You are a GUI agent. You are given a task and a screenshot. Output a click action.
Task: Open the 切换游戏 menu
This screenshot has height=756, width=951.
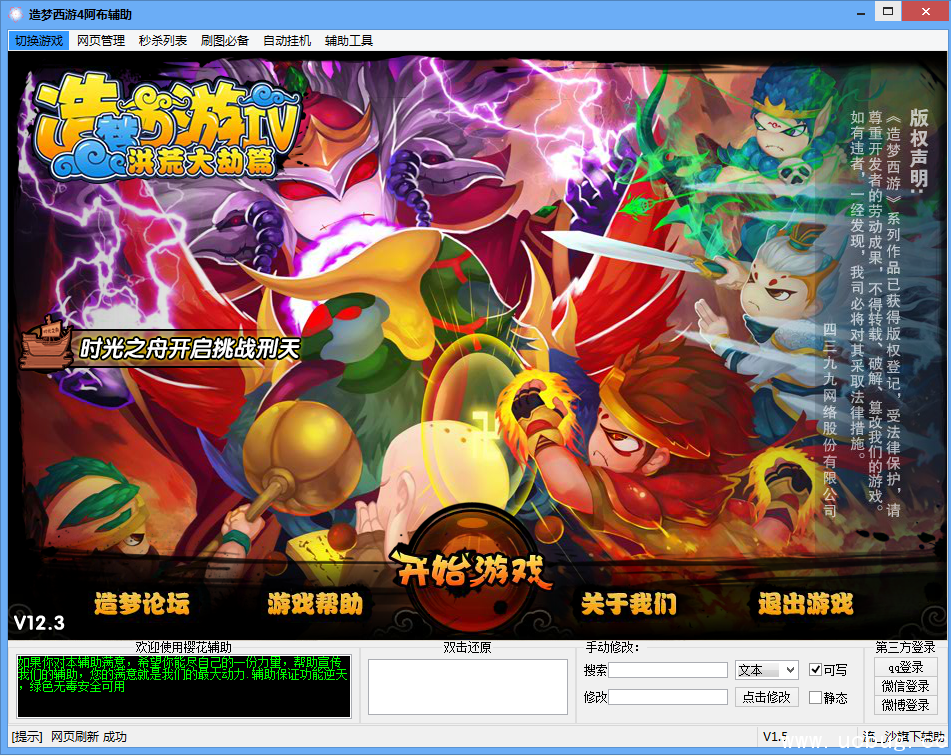pos(39,41)
